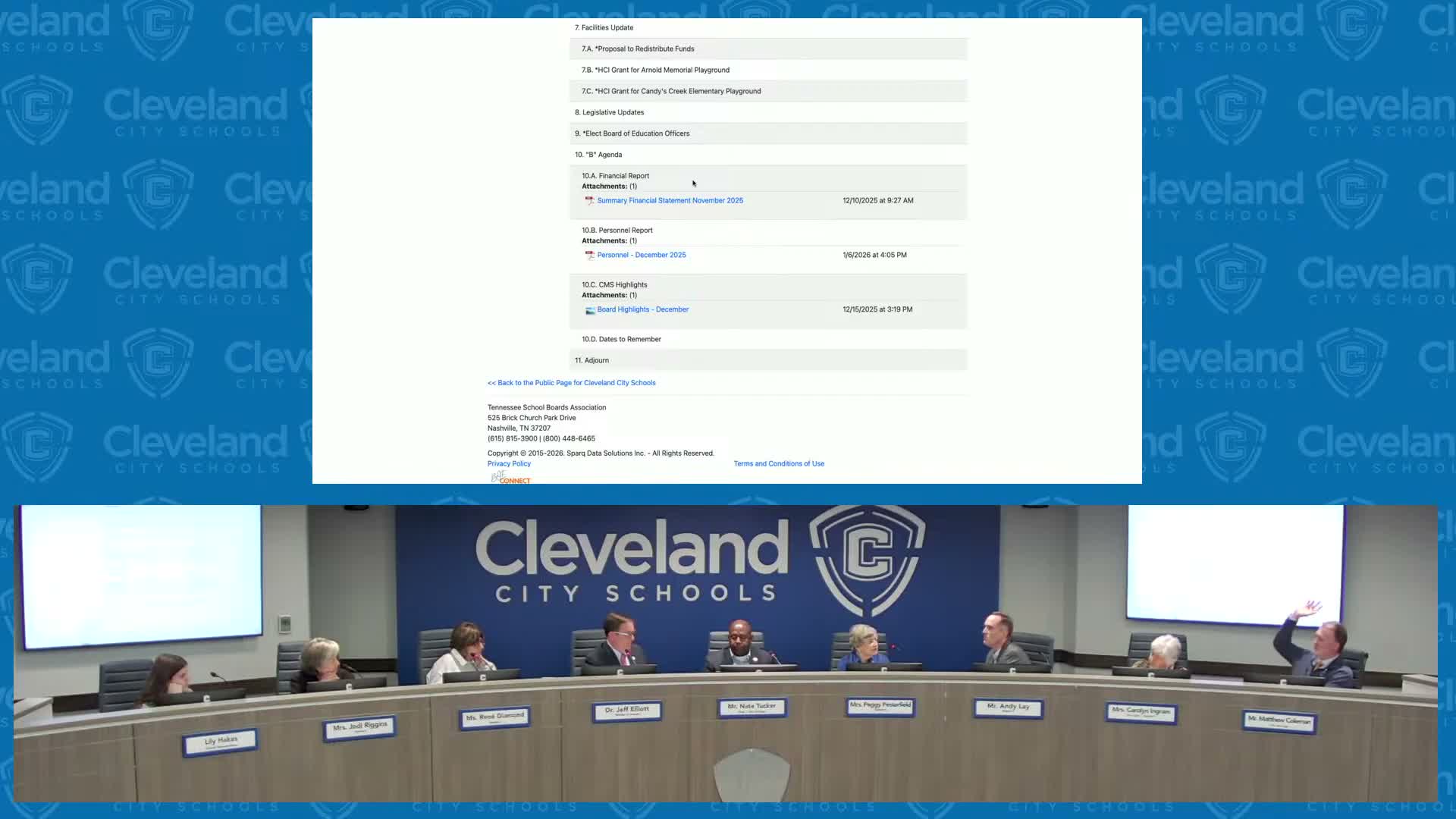1456x819 pixels.
Task: Select HCI Grant for Candy's Creek Playground
Action: click(671, 92)
